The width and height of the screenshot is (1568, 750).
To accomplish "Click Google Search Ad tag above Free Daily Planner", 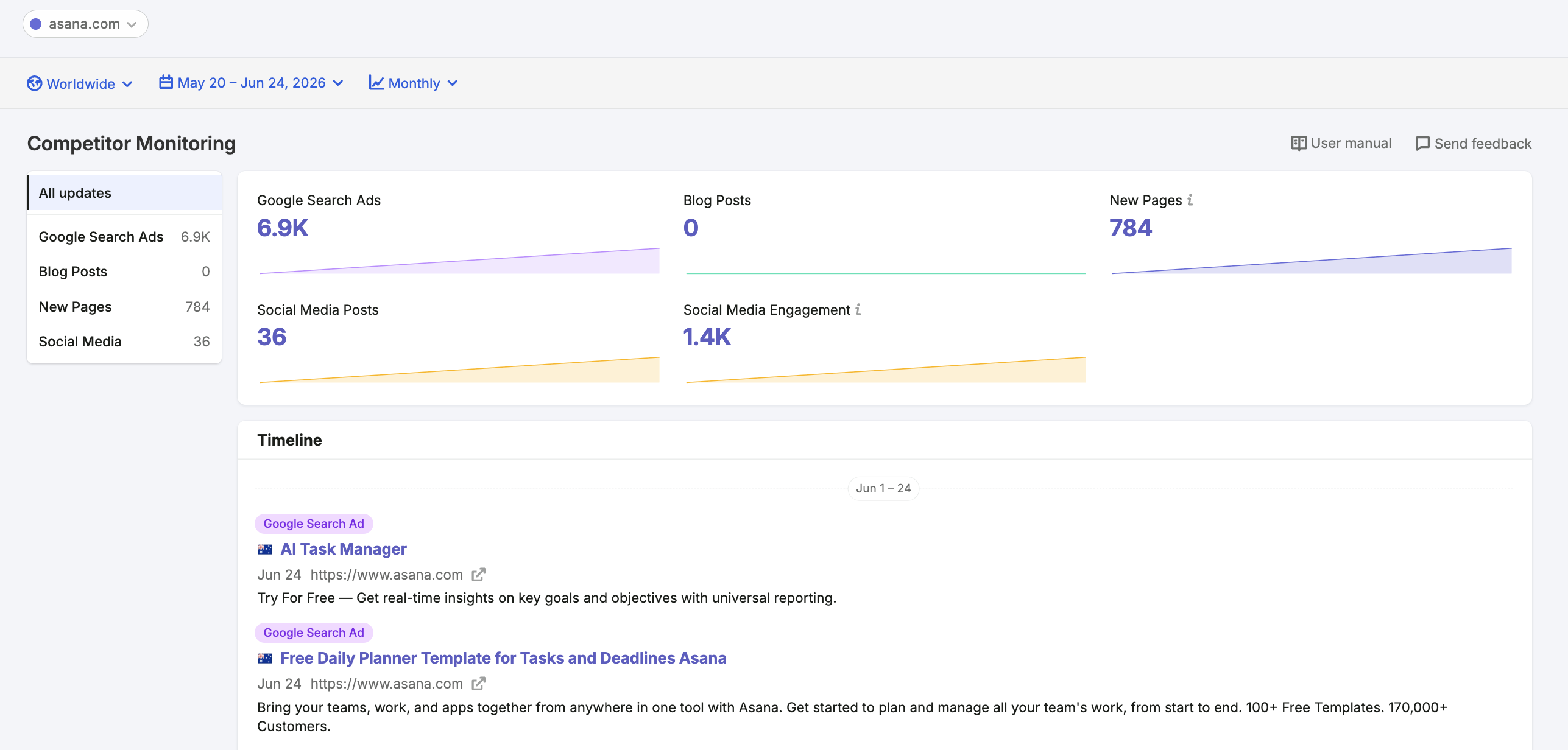I will 314,633.
